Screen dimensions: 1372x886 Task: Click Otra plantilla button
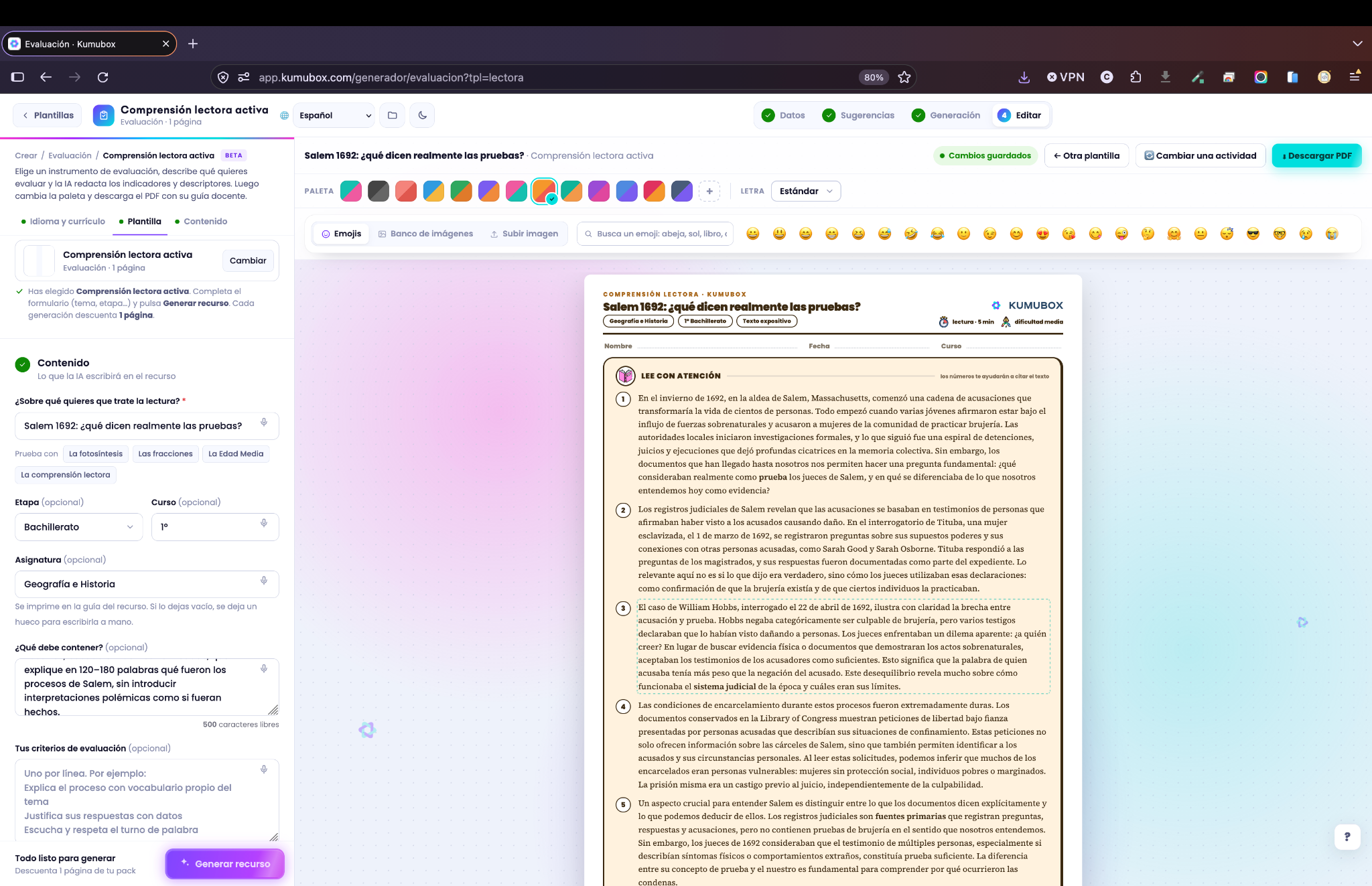pyautogui.click(x=1087, y=155)
